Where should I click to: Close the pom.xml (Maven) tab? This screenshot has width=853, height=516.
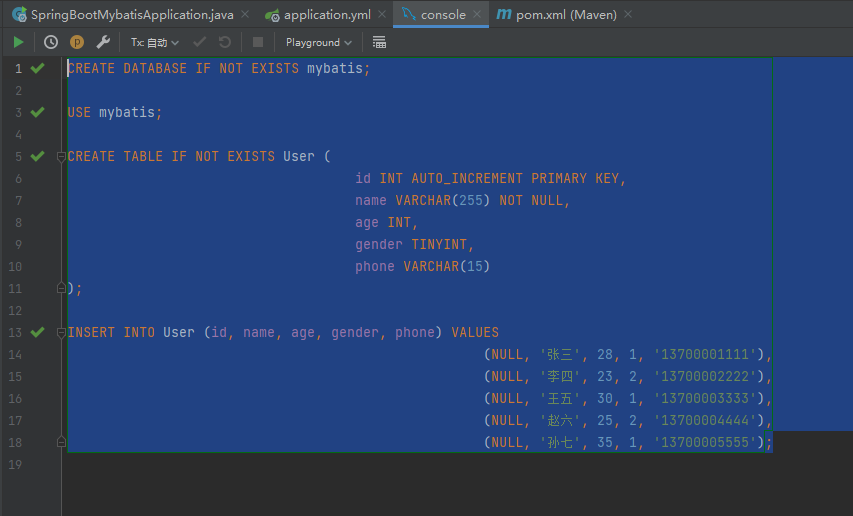click(x=628, y=14)
